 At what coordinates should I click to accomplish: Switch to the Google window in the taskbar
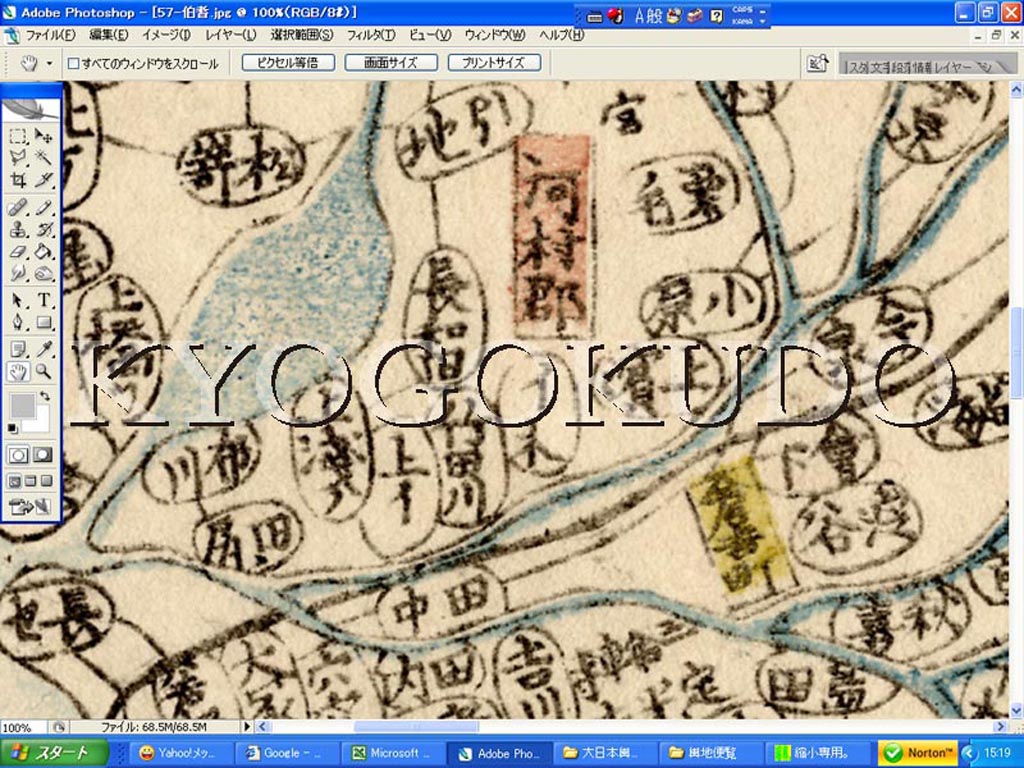(x=287, y=753)
